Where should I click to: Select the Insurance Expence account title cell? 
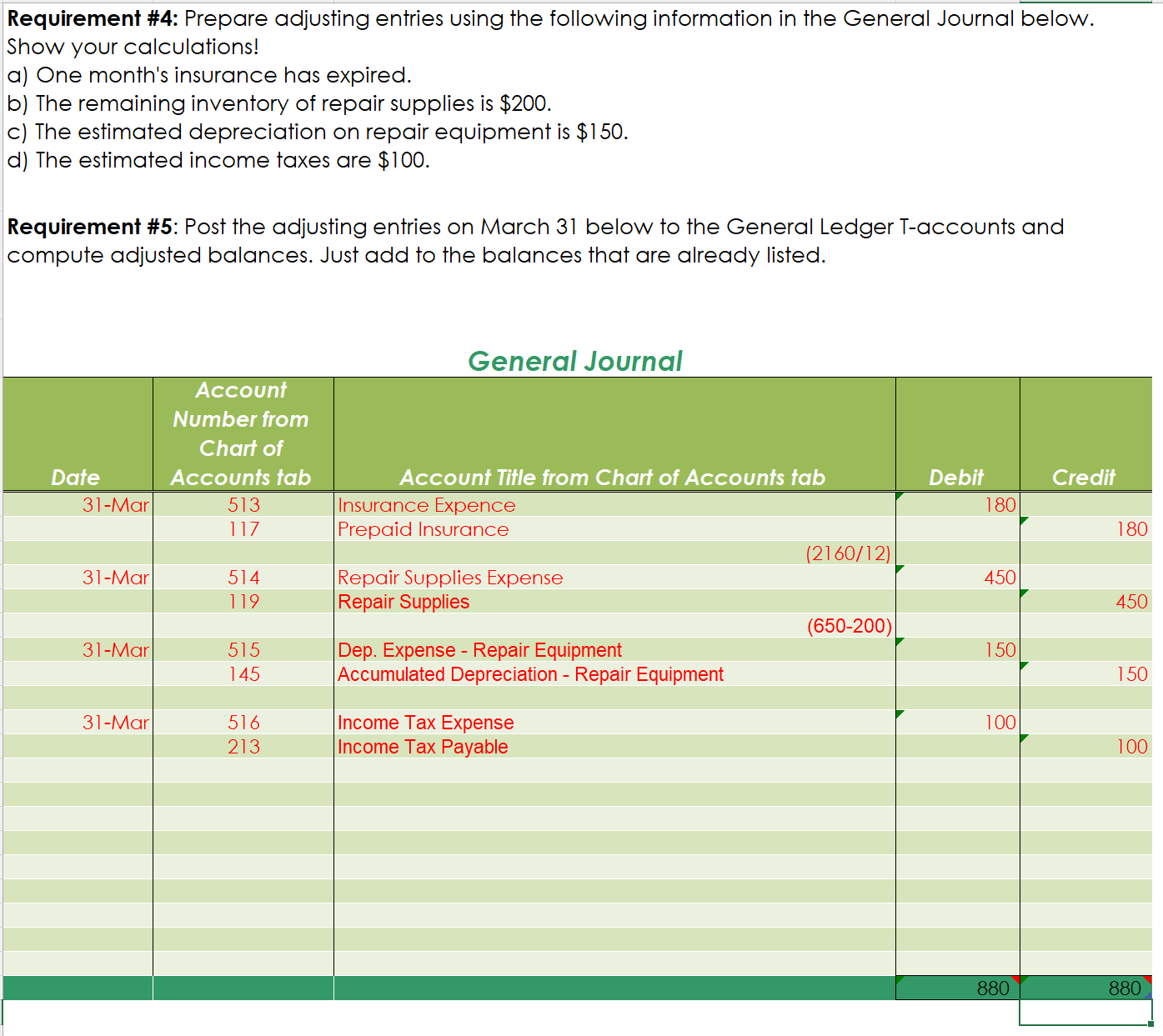427,505
